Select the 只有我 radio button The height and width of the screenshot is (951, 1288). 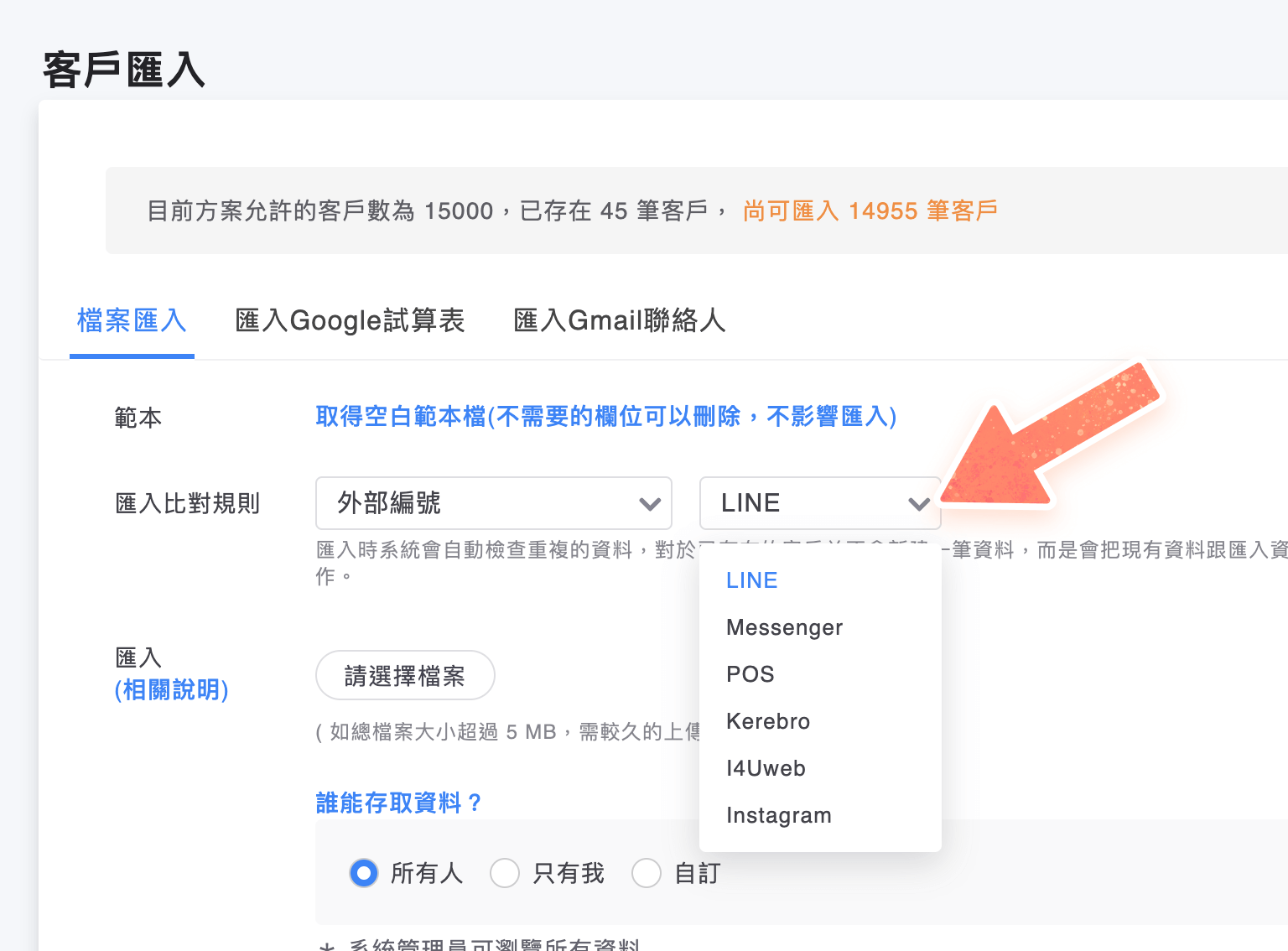point(505,873)
